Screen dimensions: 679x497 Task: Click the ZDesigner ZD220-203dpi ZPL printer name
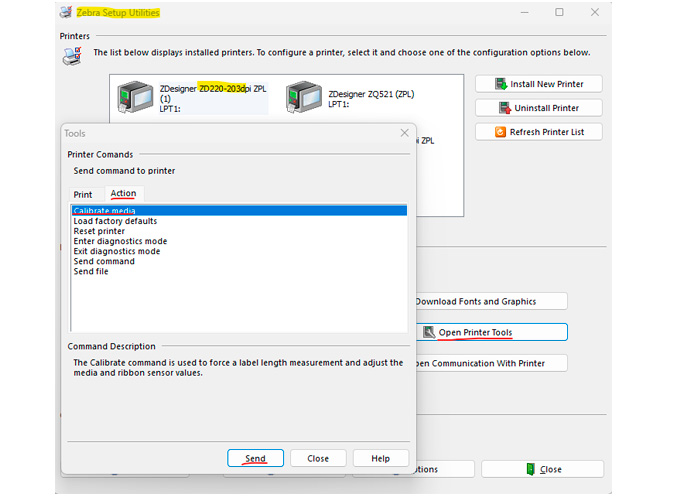pyautogui.click(x=213, y=94)
